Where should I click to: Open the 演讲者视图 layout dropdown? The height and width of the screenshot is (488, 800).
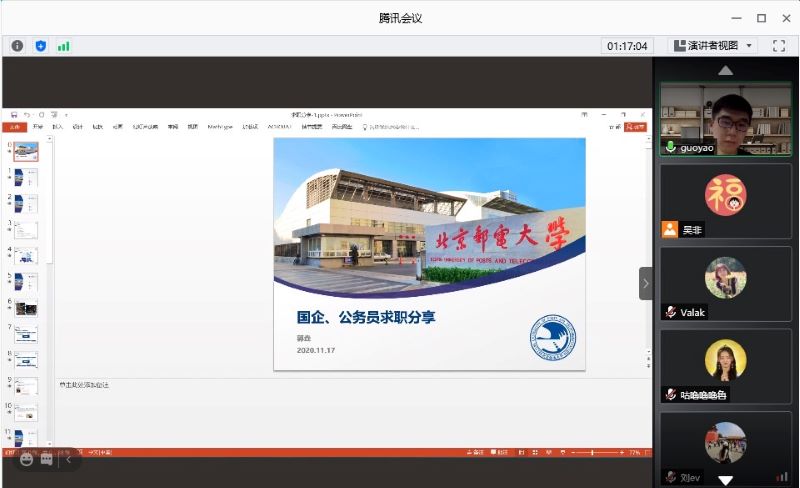pyautogui.click(x=713, y=45)
